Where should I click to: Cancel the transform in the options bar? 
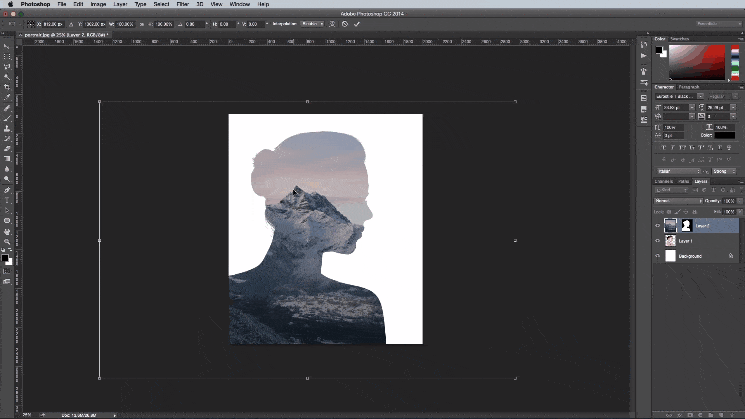345,24
